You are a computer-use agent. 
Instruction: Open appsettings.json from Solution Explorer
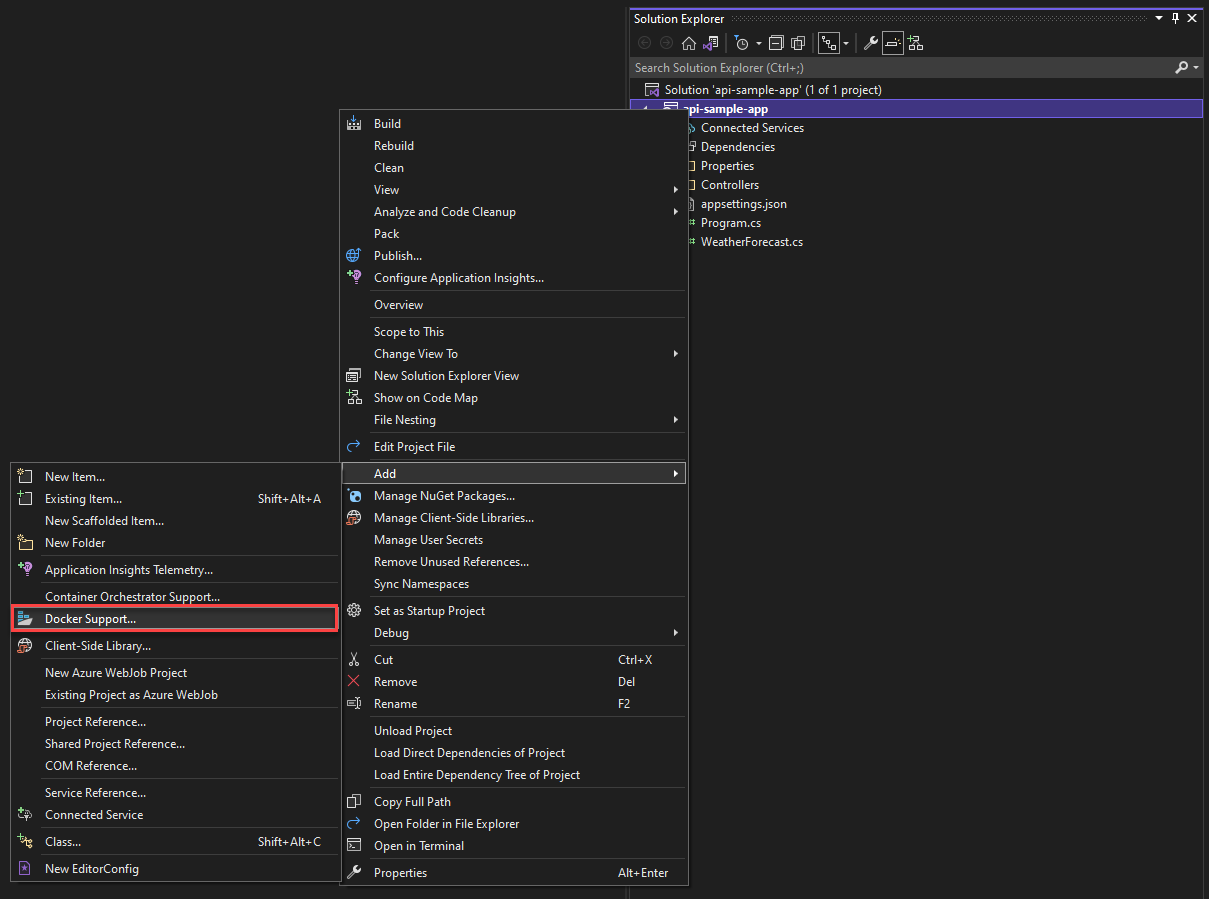pyautogui.click(x=744, y=203)
